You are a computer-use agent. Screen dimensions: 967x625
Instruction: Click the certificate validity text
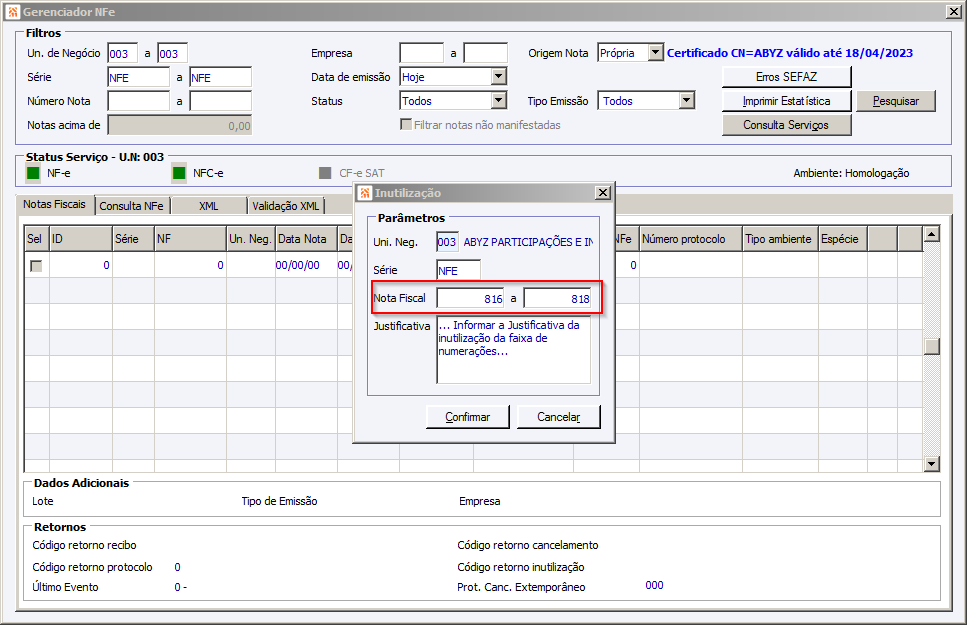(x=790, y=53)
